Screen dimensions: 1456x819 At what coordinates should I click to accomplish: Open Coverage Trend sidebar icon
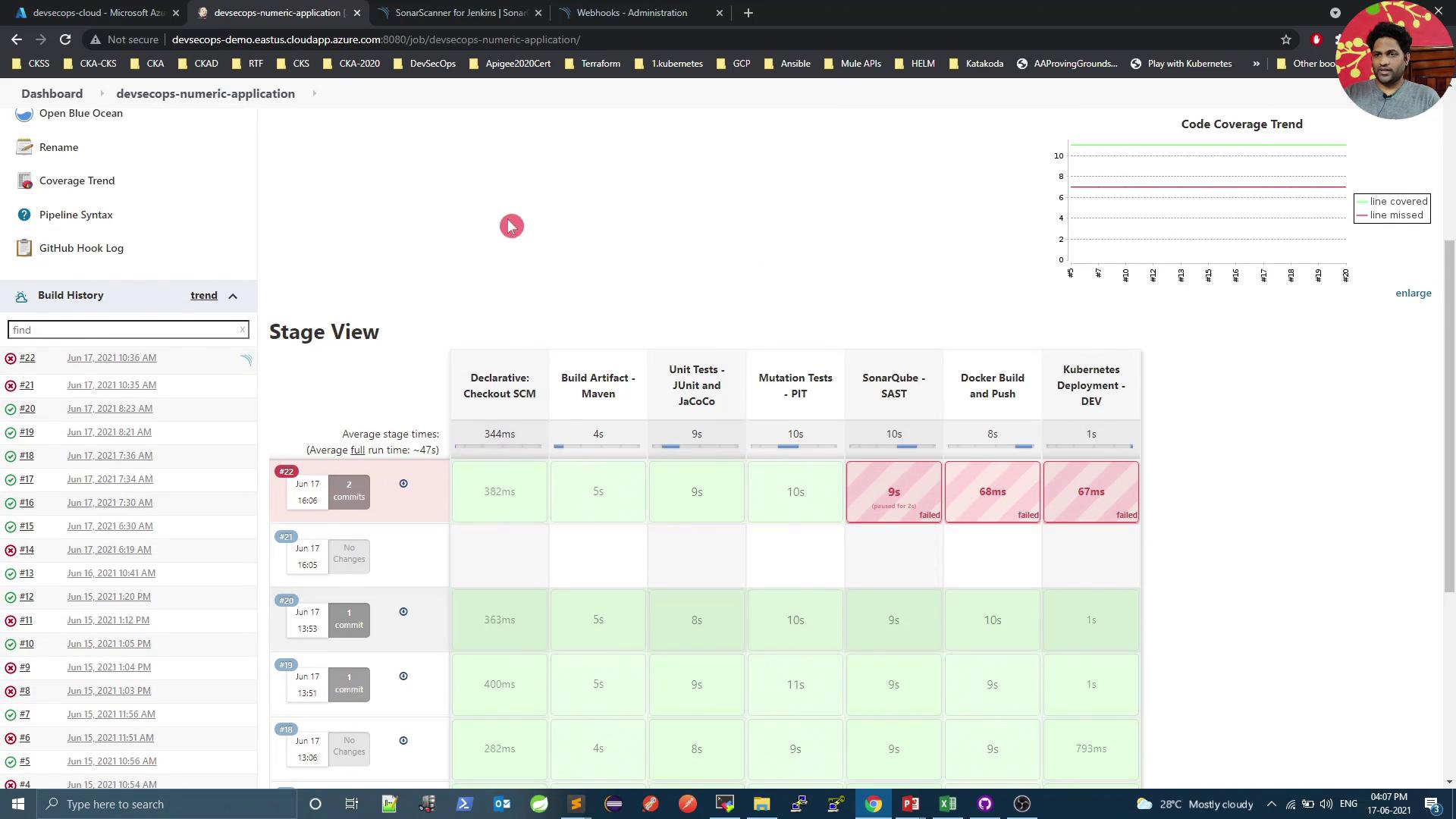(24, 181)
